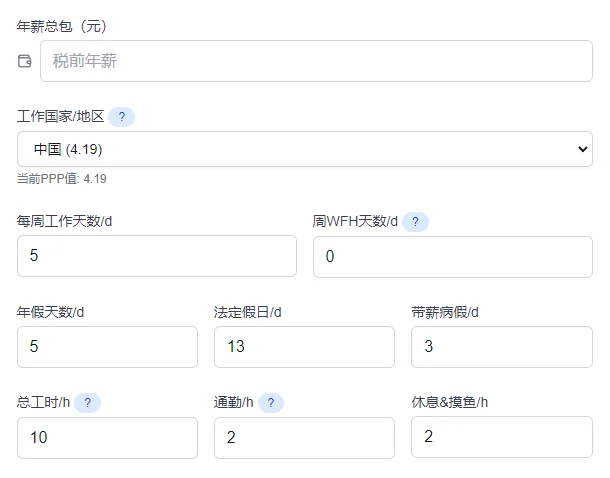Show the 周WFH天数 help question mark
Screen dimensions: 610x478
pos(415,221)
